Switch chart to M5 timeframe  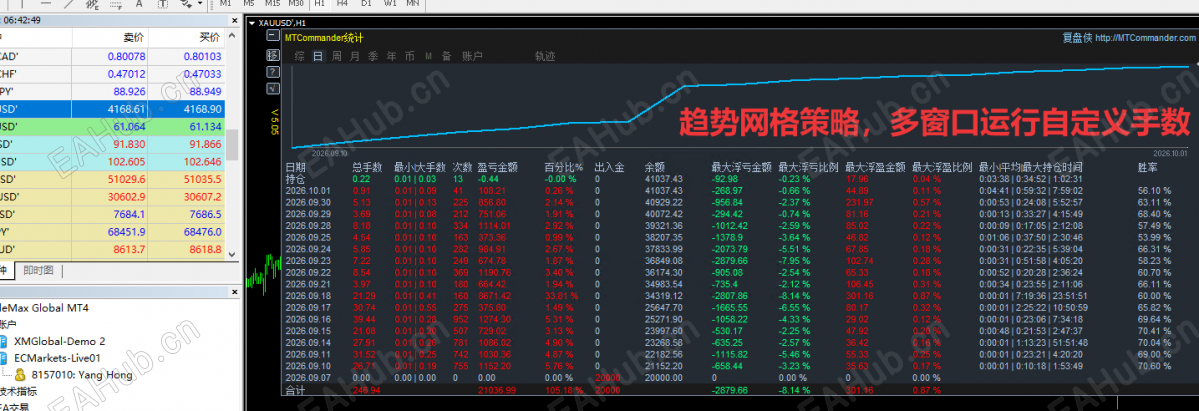click(249, 4)
